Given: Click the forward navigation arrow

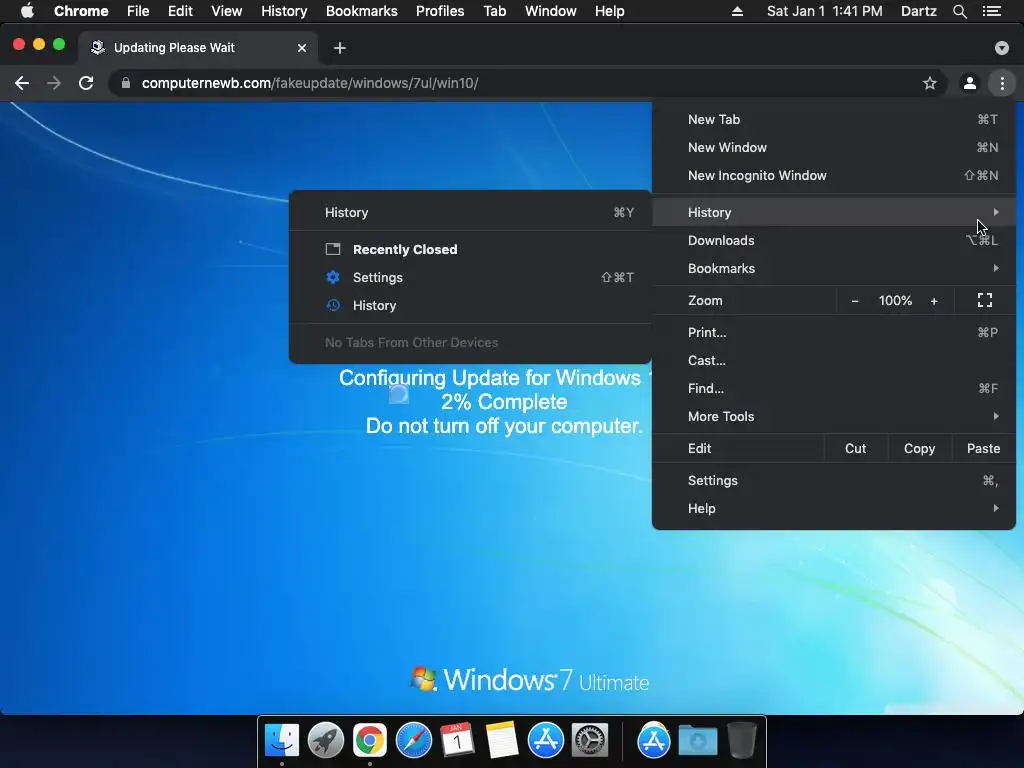Looking at the screenshot, I should tap(54, 83).
